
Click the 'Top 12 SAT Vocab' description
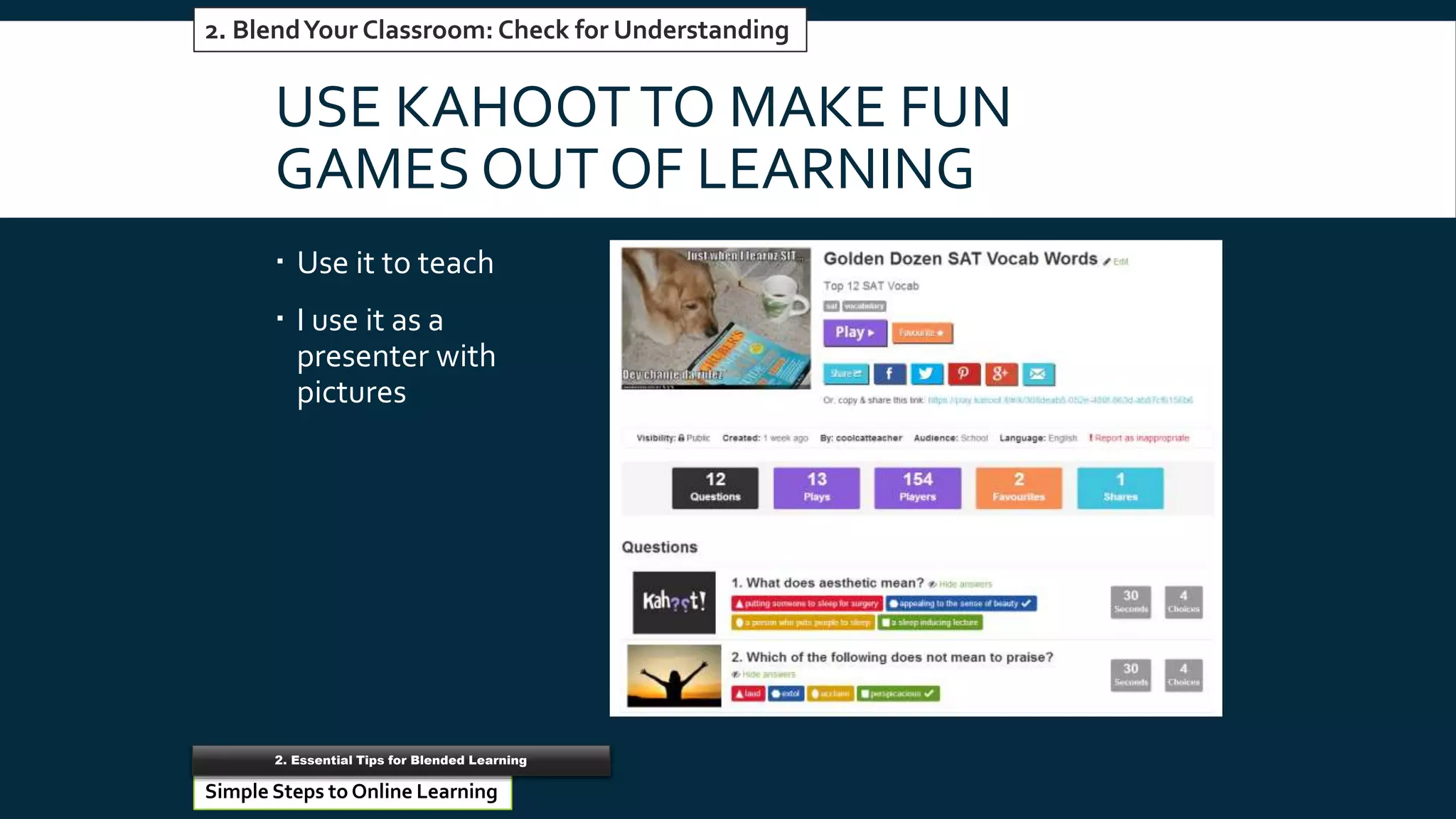[871, 286]
